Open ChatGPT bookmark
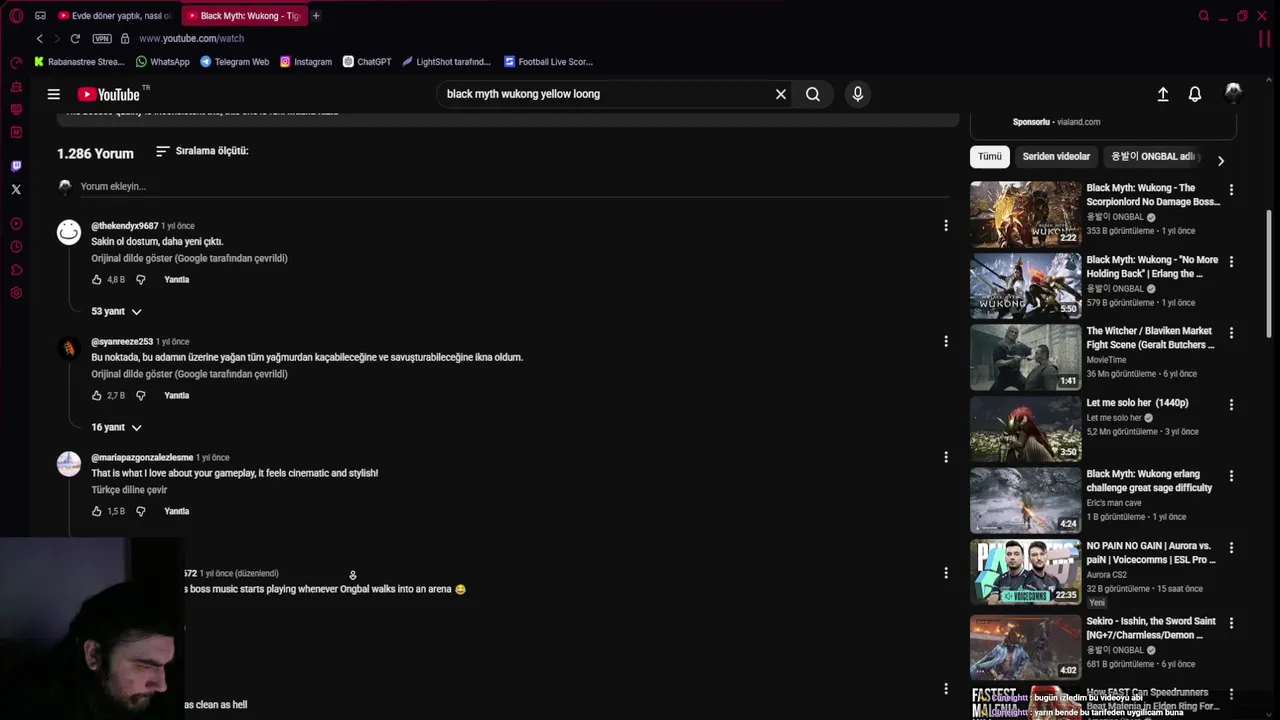This screenshot has height=720, width=1280. (x=367, y=62)
